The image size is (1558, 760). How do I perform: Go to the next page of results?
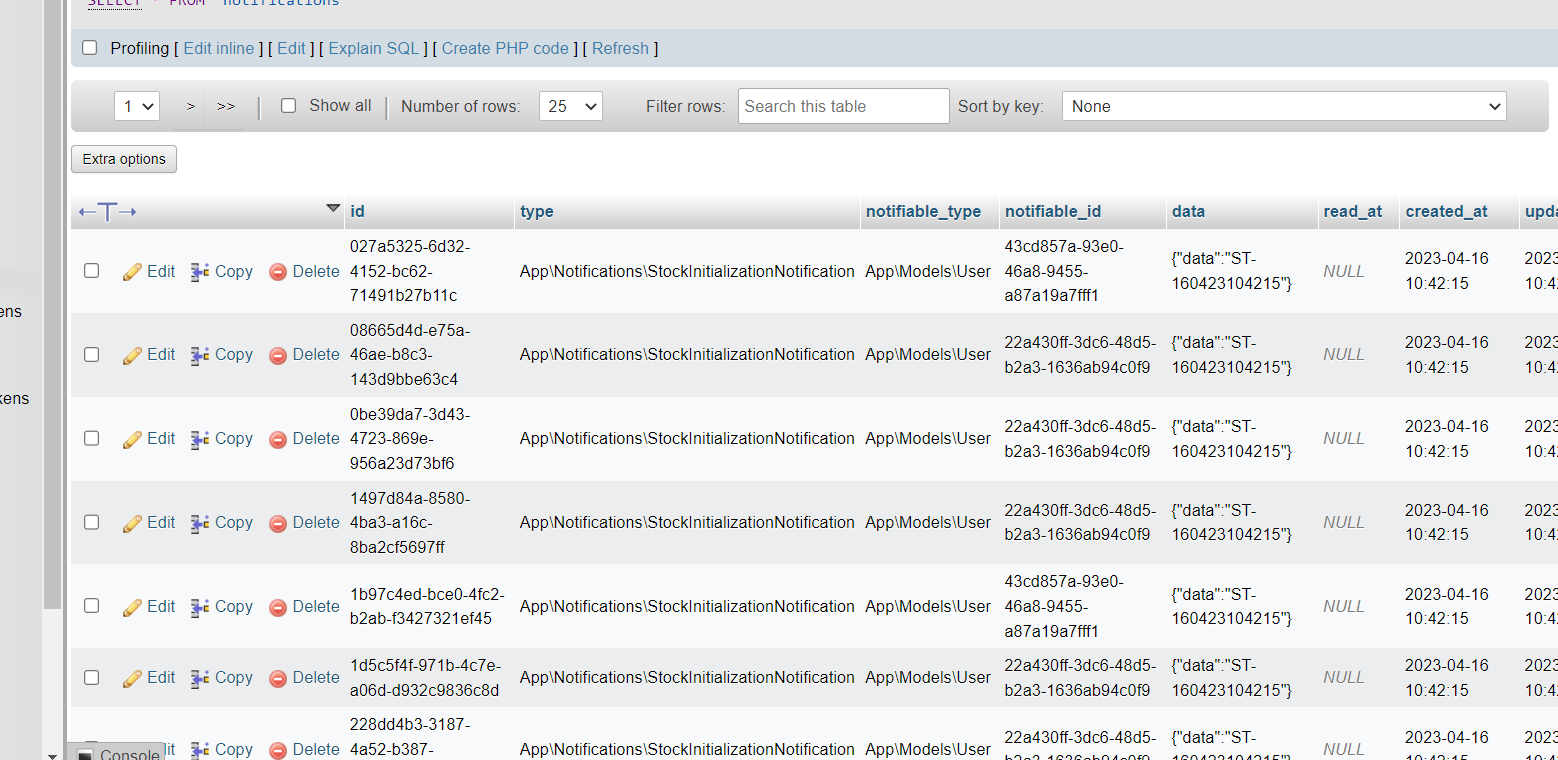[190, 106]
